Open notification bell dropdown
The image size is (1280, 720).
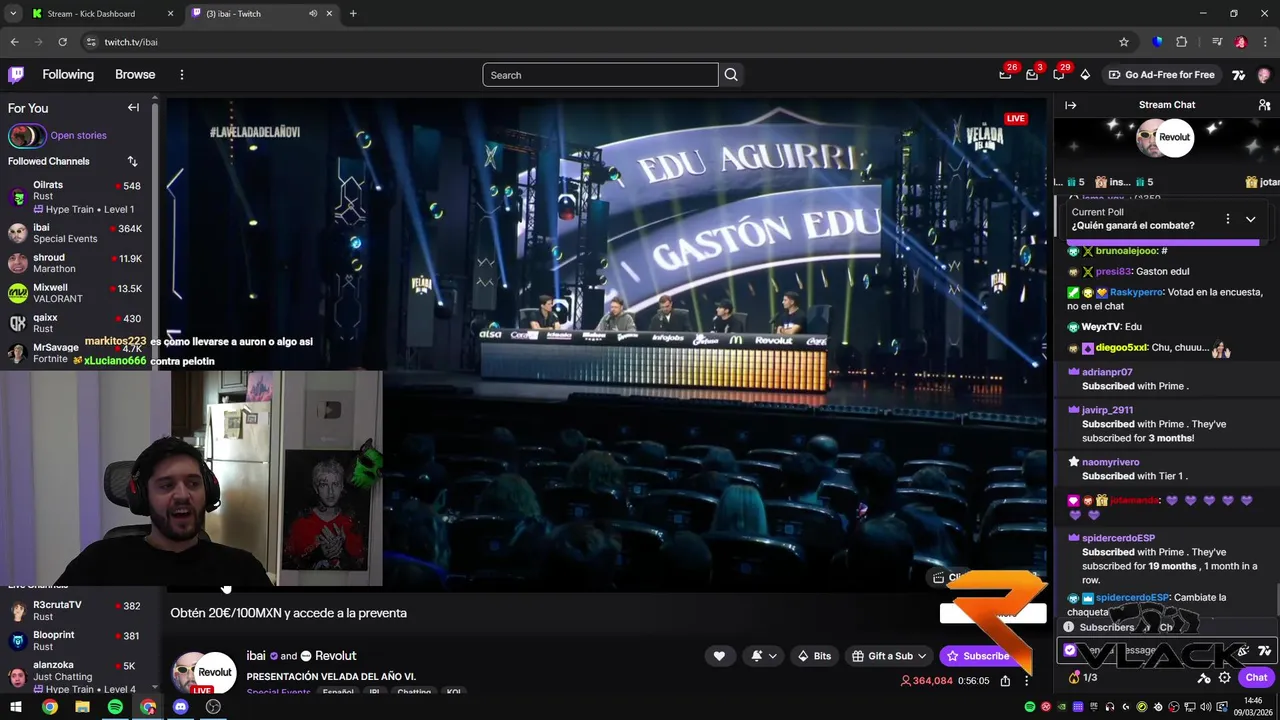[x=764, y=656]
